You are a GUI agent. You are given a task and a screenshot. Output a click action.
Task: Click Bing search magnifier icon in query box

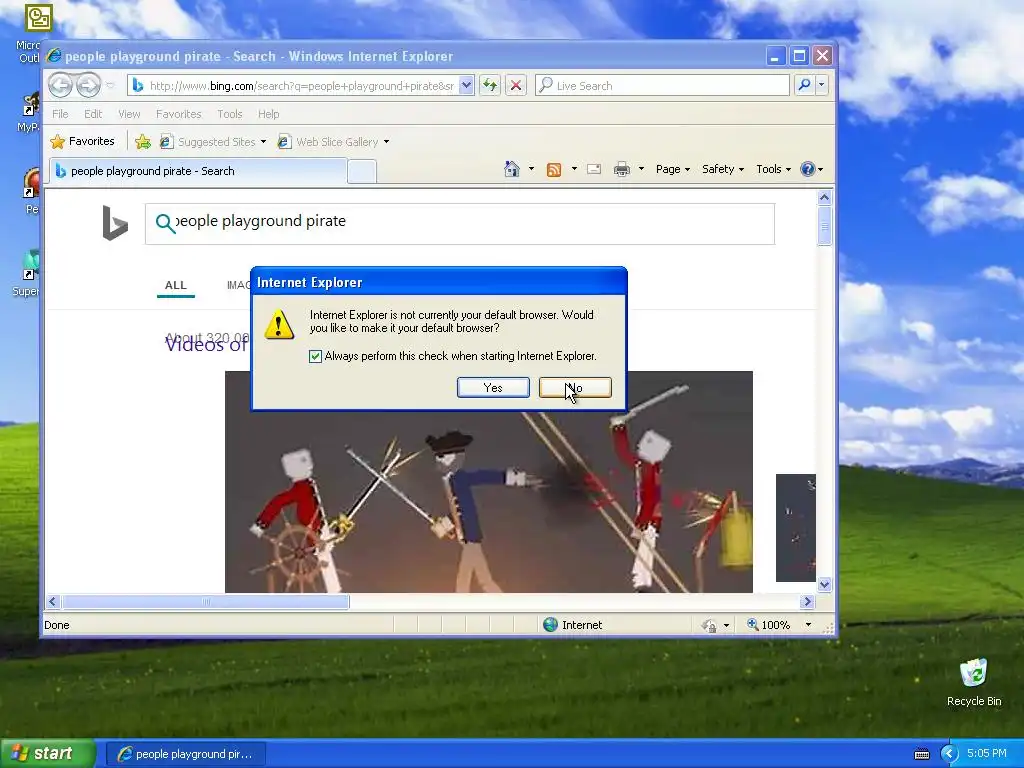[165, 223]
